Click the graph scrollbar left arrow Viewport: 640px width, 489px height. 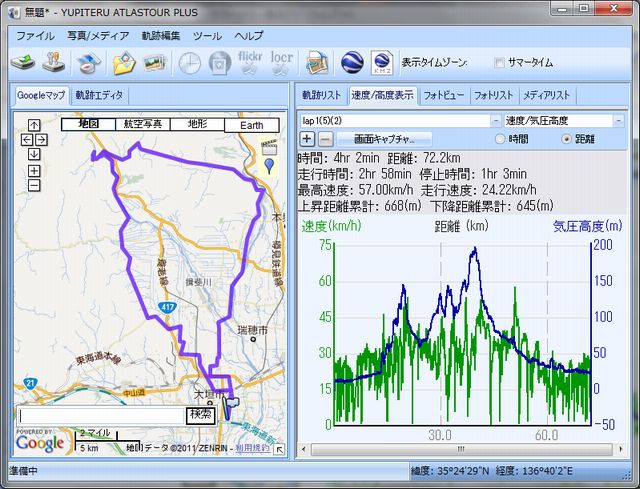click(x=303, y=449)
